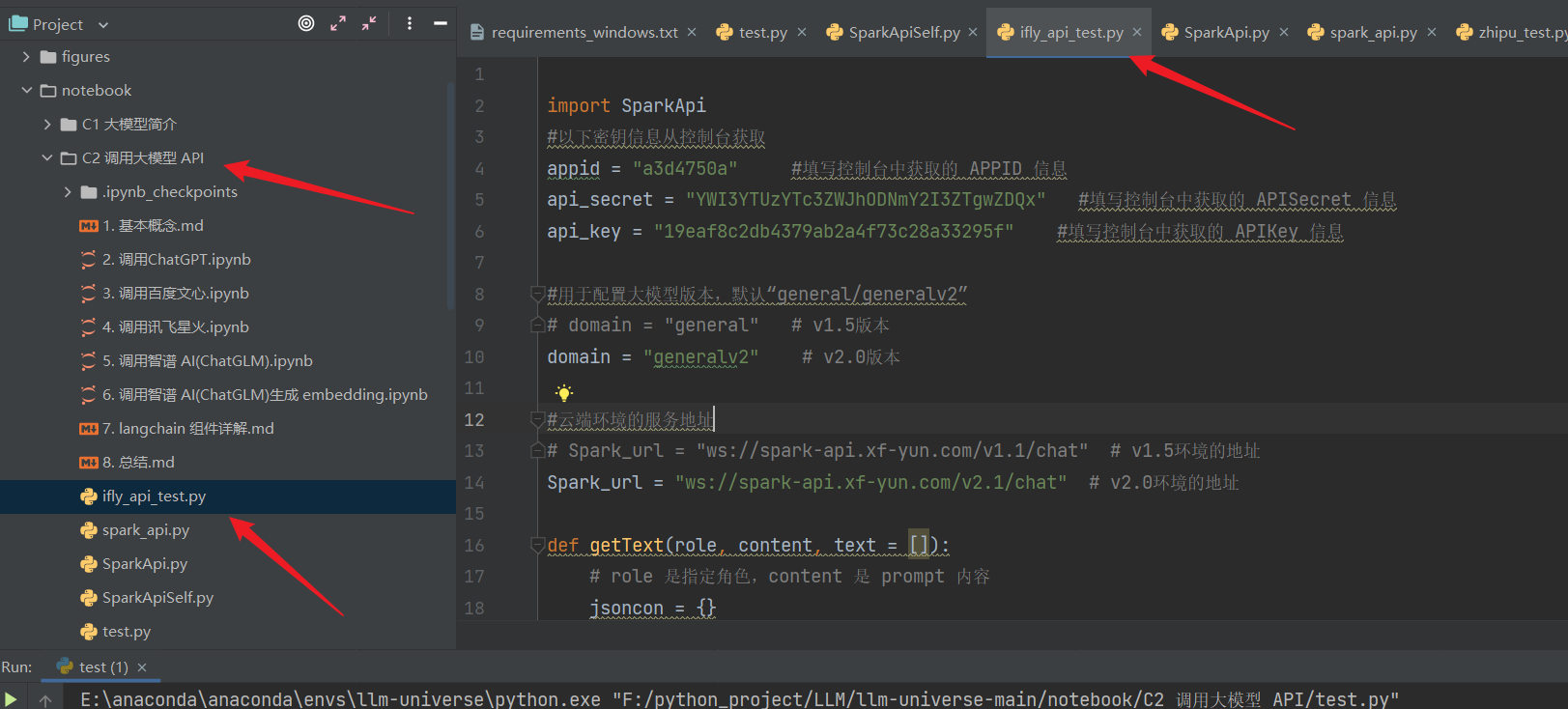The image size is (1568, 709).
Task: Fold the comment block at line 8
Action: point(537,294)
